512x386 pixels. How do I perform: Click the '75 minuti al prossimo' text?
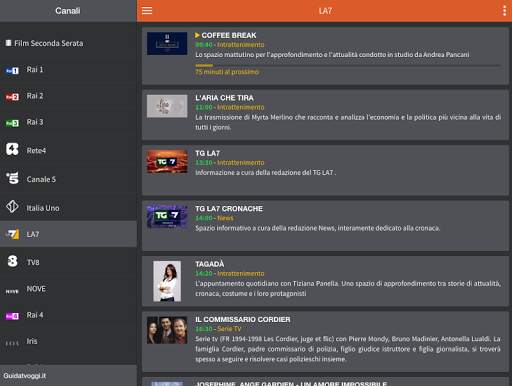coord(227,72)
